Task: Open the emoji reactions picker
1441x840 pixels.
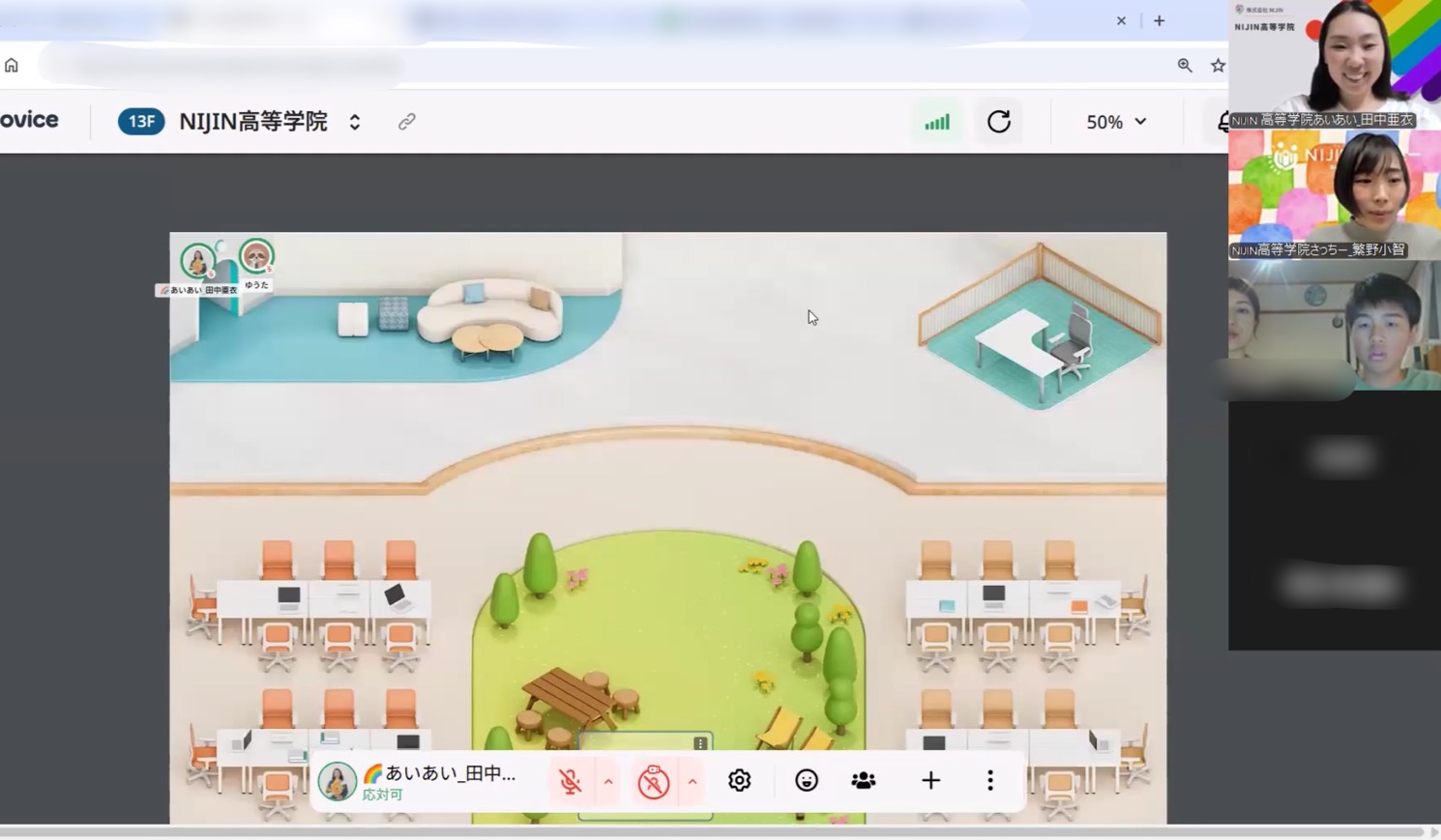Action: 807,780
